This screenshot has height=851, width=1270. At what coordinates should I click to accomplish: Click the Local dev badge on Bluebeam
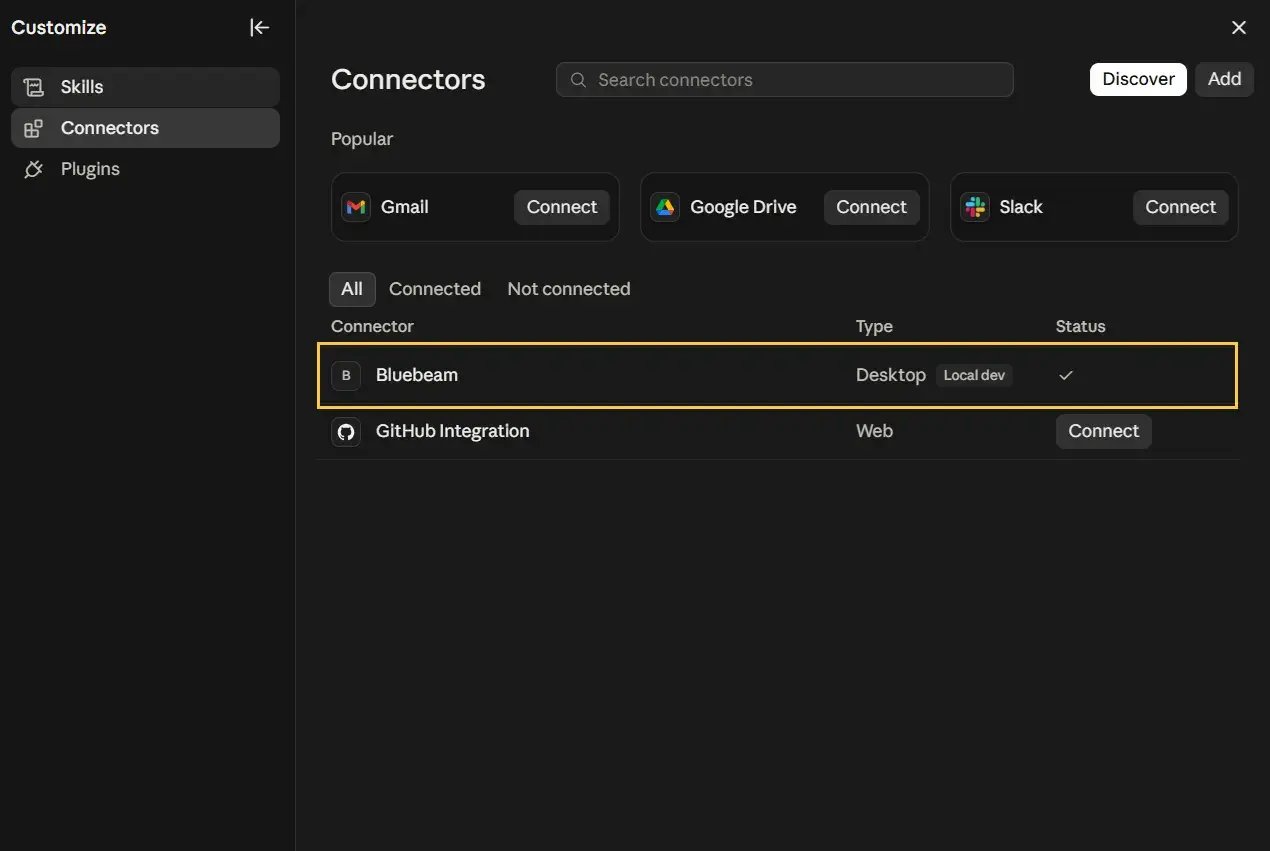974,375
